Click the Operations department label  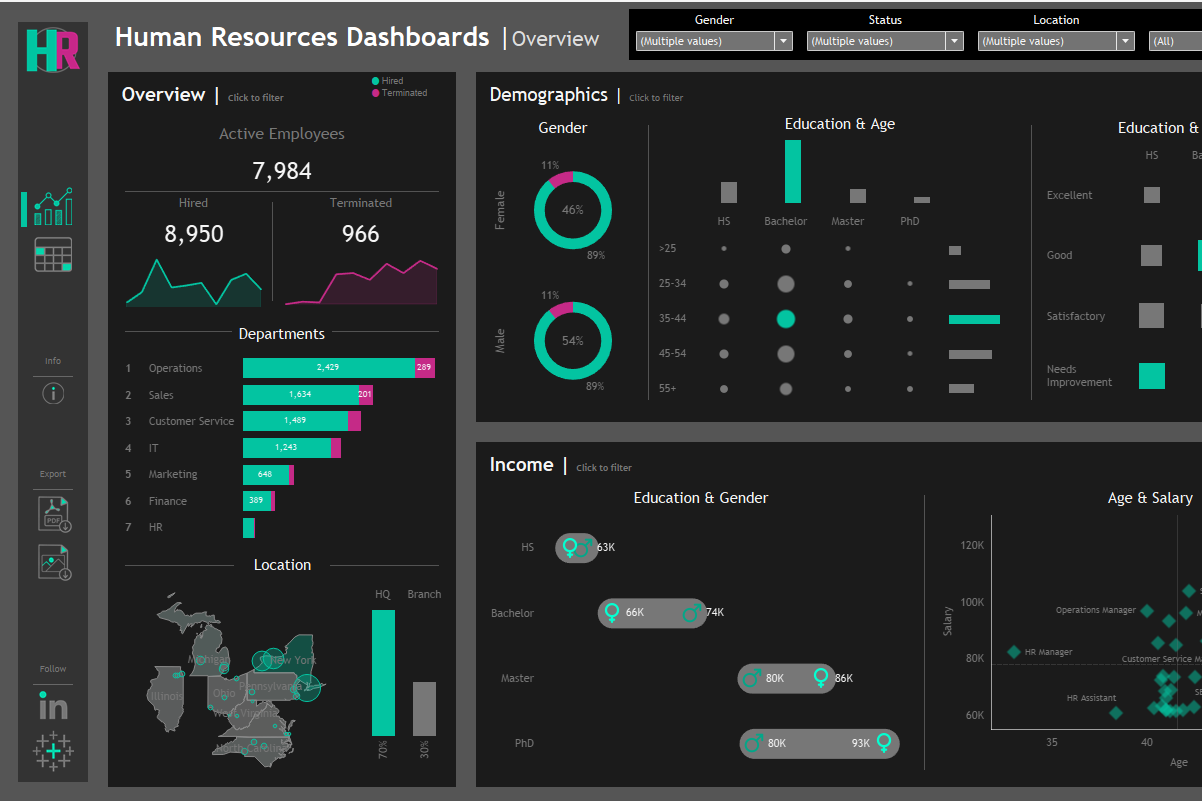(x=176, y=368)
